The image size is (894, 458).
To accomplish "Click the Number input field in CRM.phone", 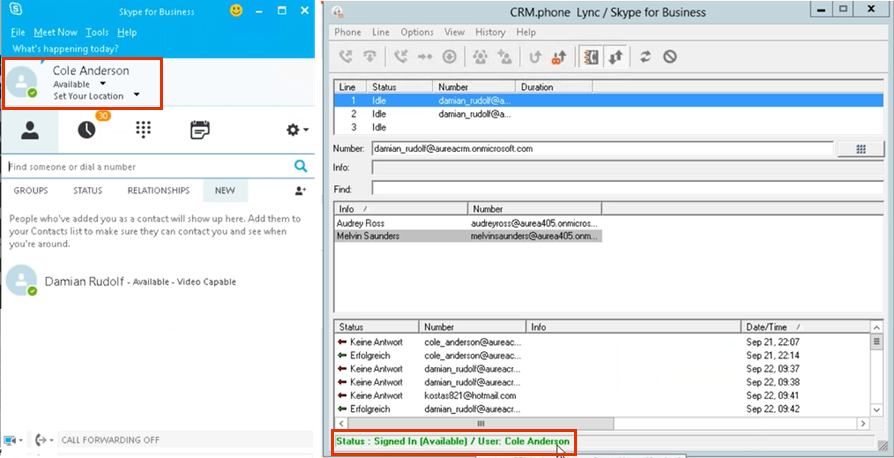I will pyautogui.click(x=602, y=149).
